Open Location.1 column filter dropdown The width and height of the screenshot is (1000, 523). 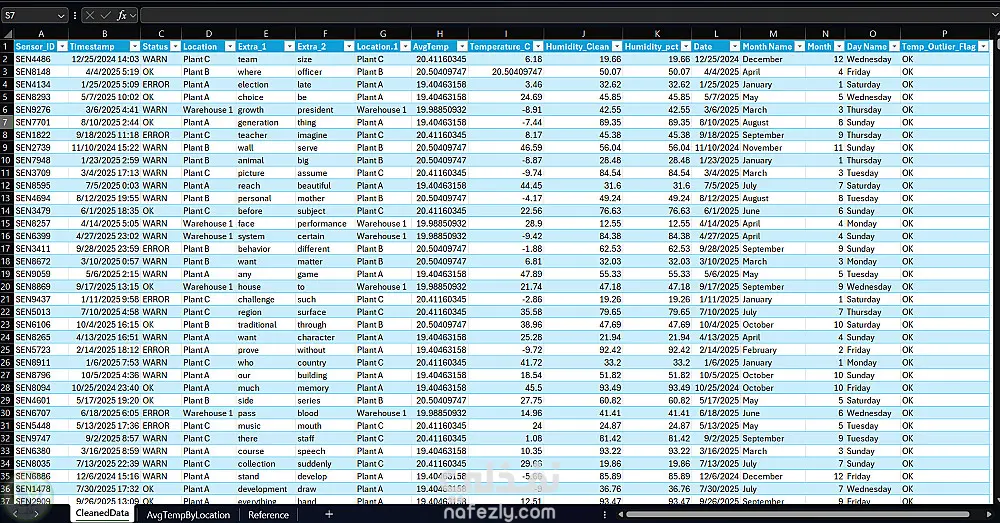coord(405,47)
